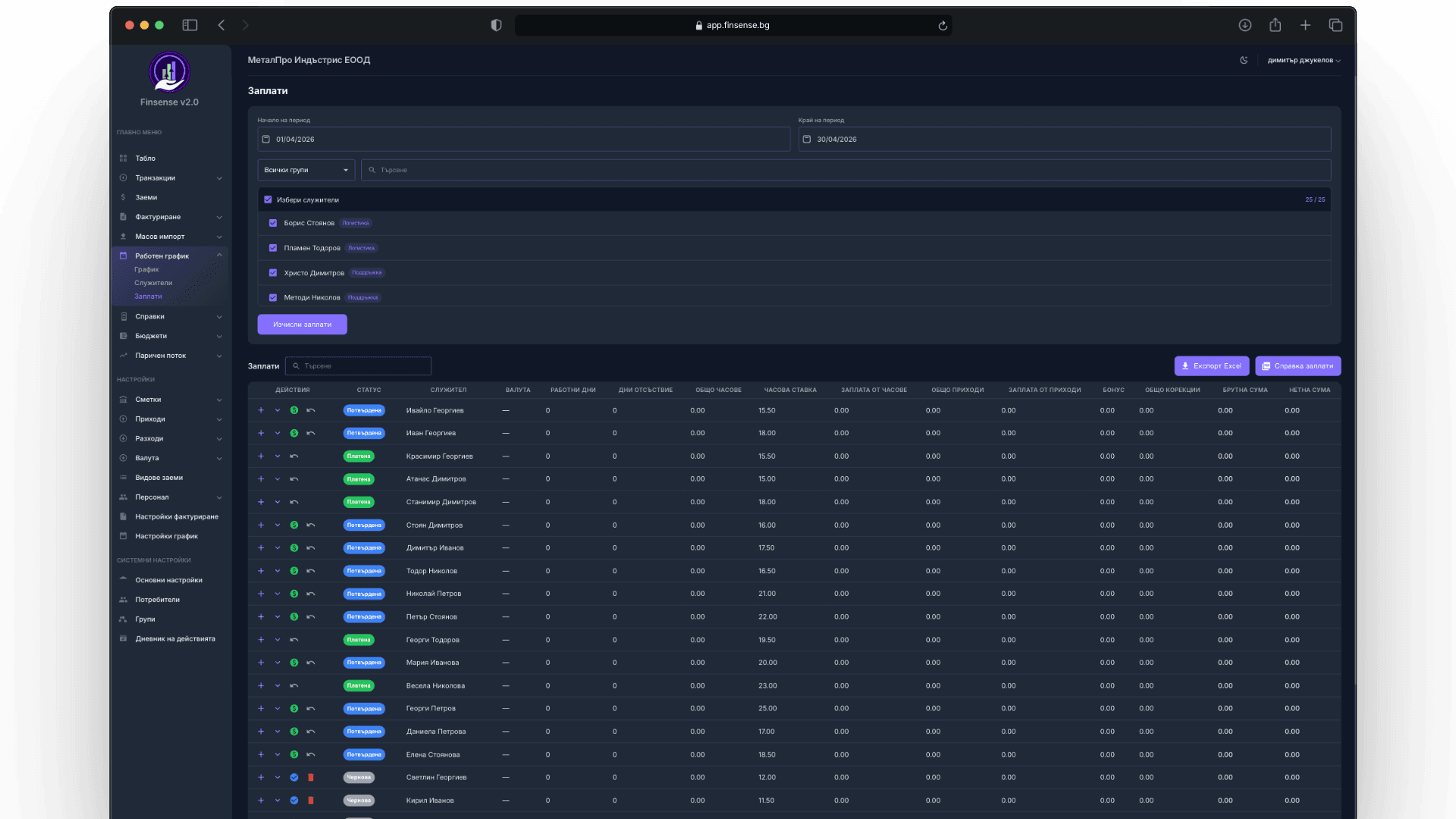This screenshot has width=1456, height=819.
Task: Click undo arrow in Георги Тодоров row
Action: pyautogui.click(x=294, y=640)
